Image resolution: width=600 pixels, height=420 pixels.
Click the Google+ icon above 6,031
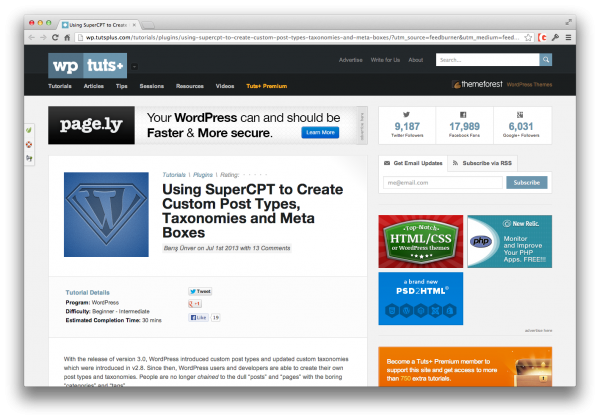coord(520,114)
